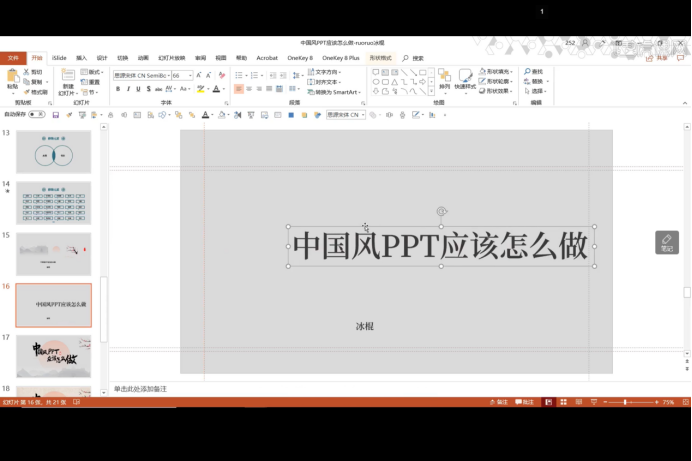Click the Reading View icon in status bar
Screen dimensions: 692x461
pos(579,402)
